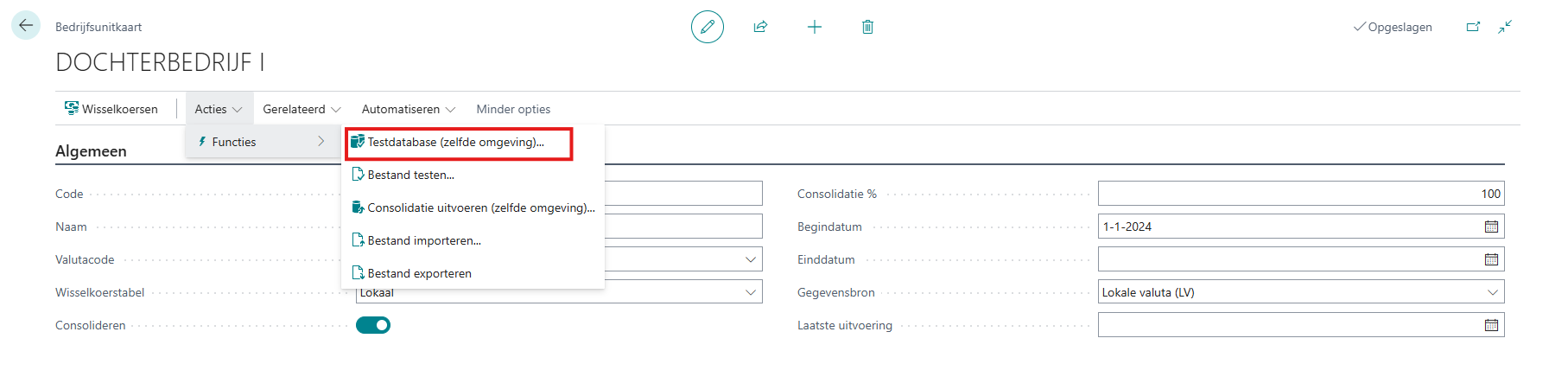
Task: Open calendar picker for Laatste uitvoering
Action: click(x=1491, y=325)
